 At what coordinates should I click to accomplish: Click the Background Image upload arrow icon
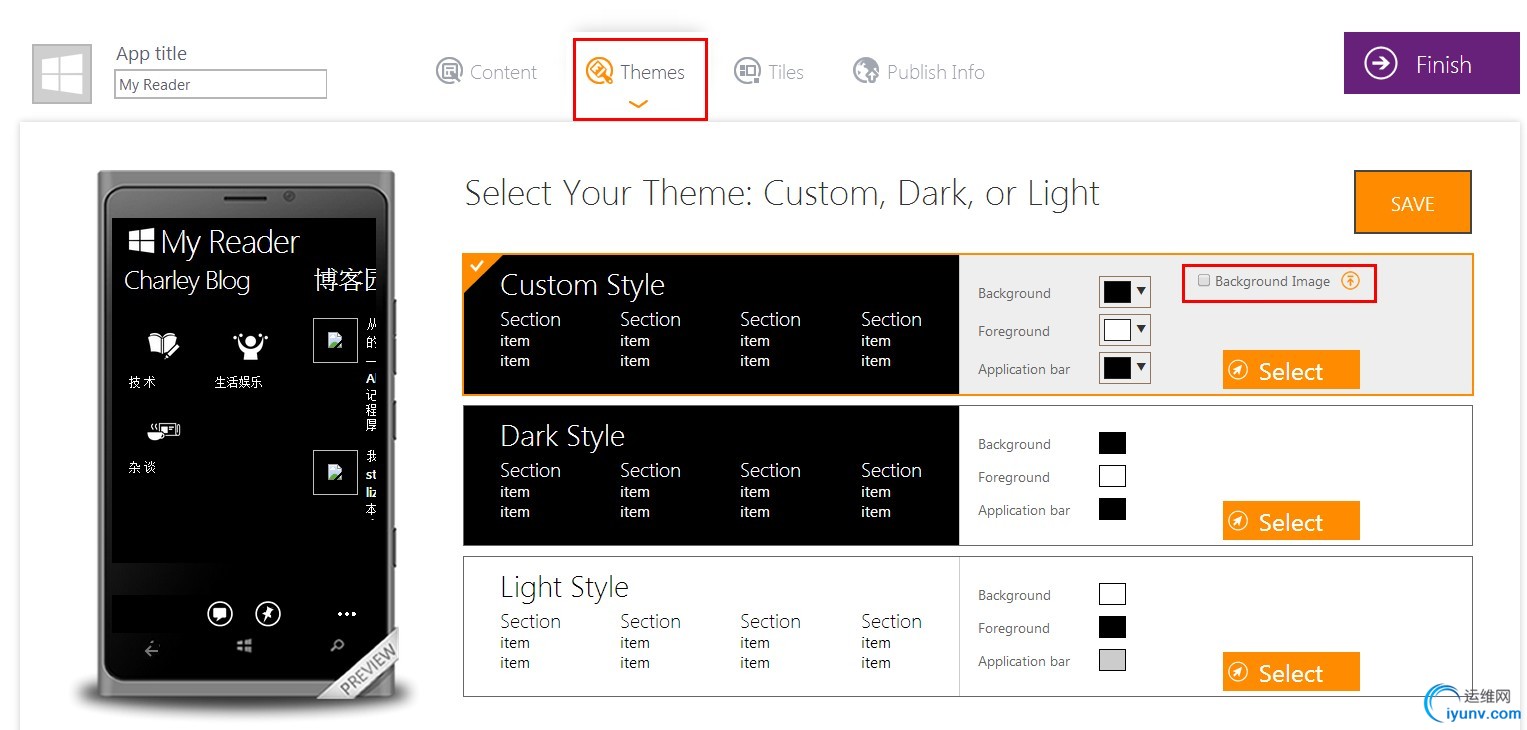[1350, 281]
